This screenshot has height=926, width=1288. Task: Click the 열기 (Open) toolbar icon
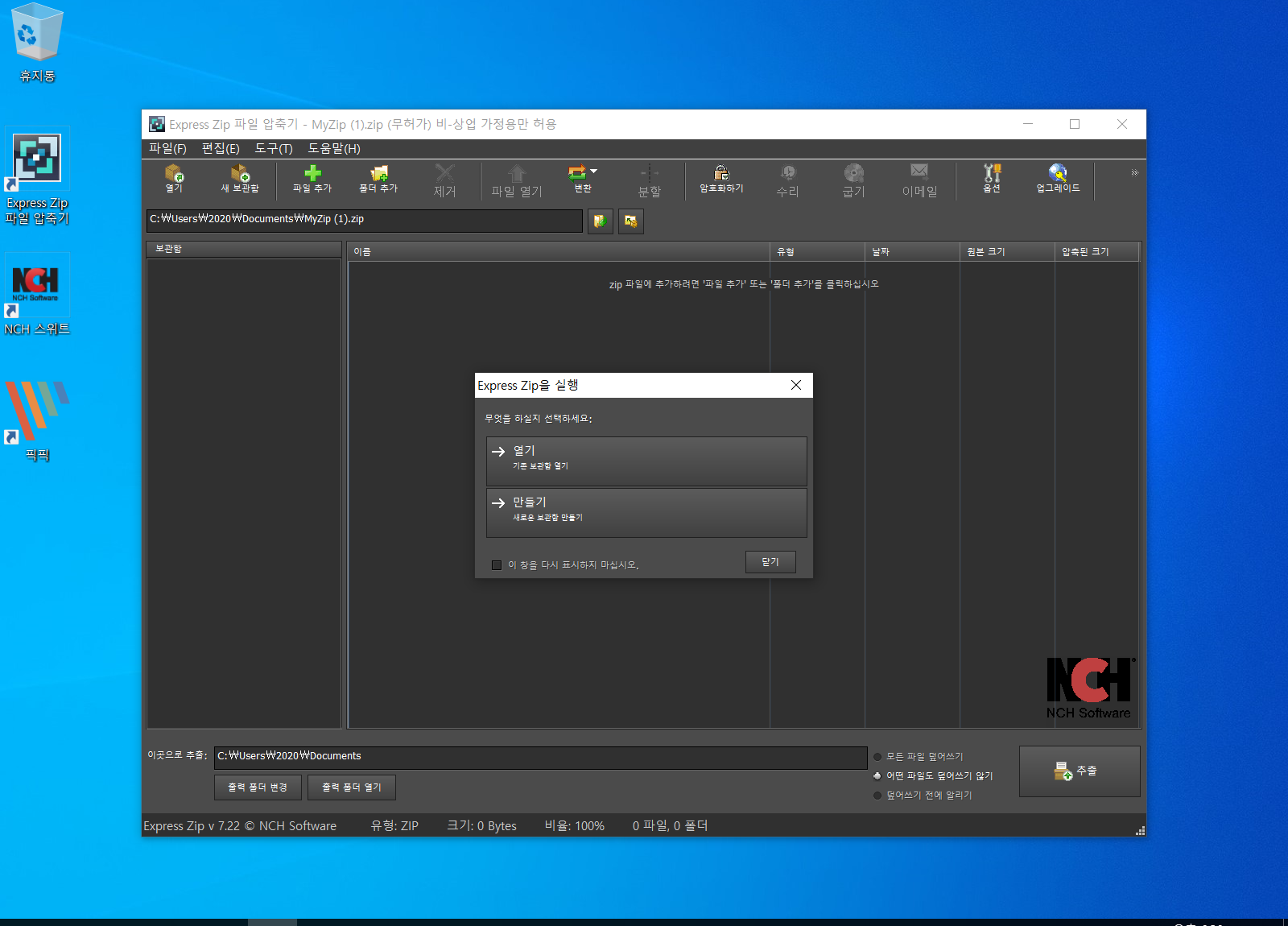pyautogui.click(x=175, y=179)
